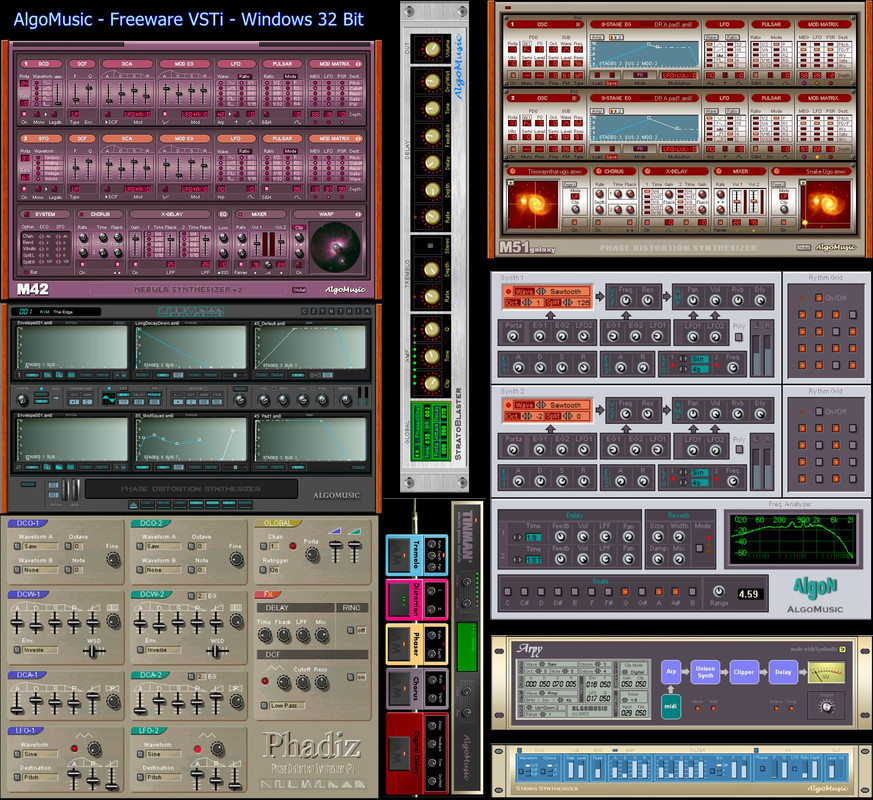Click the Reverb Mode button in Algon
This screenshot has height=800, width=873.
(700, 548)
